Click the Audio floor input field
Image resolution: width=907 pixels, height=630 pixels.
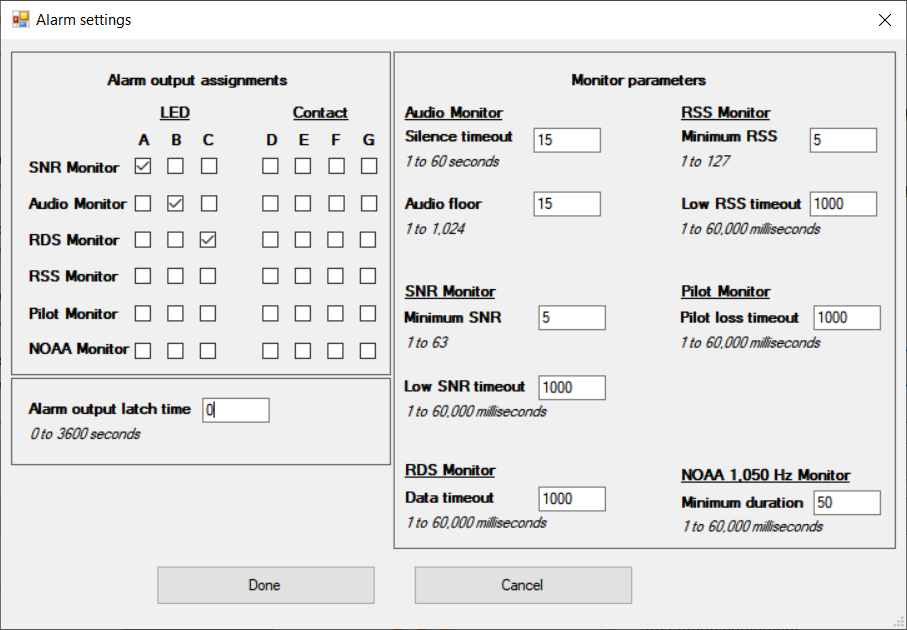click(x=567, y=204)
